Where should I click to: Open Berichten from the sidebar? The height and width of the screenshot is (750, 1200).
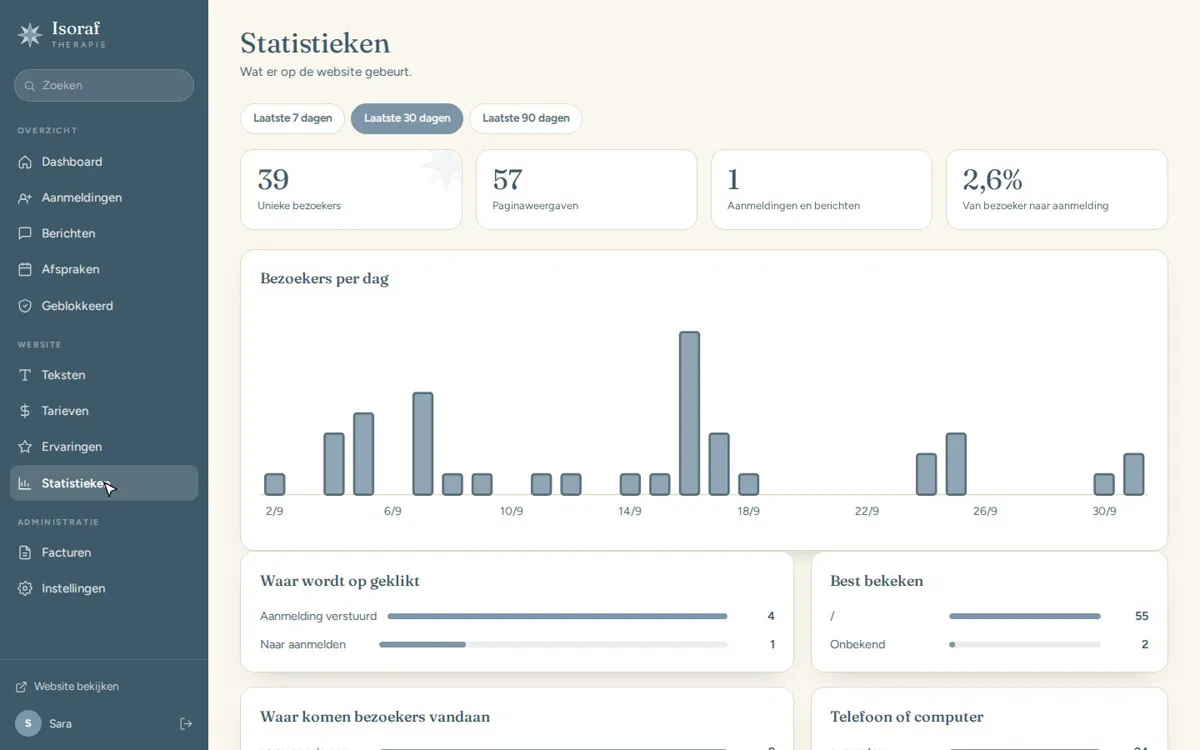(x=104, y=234)
